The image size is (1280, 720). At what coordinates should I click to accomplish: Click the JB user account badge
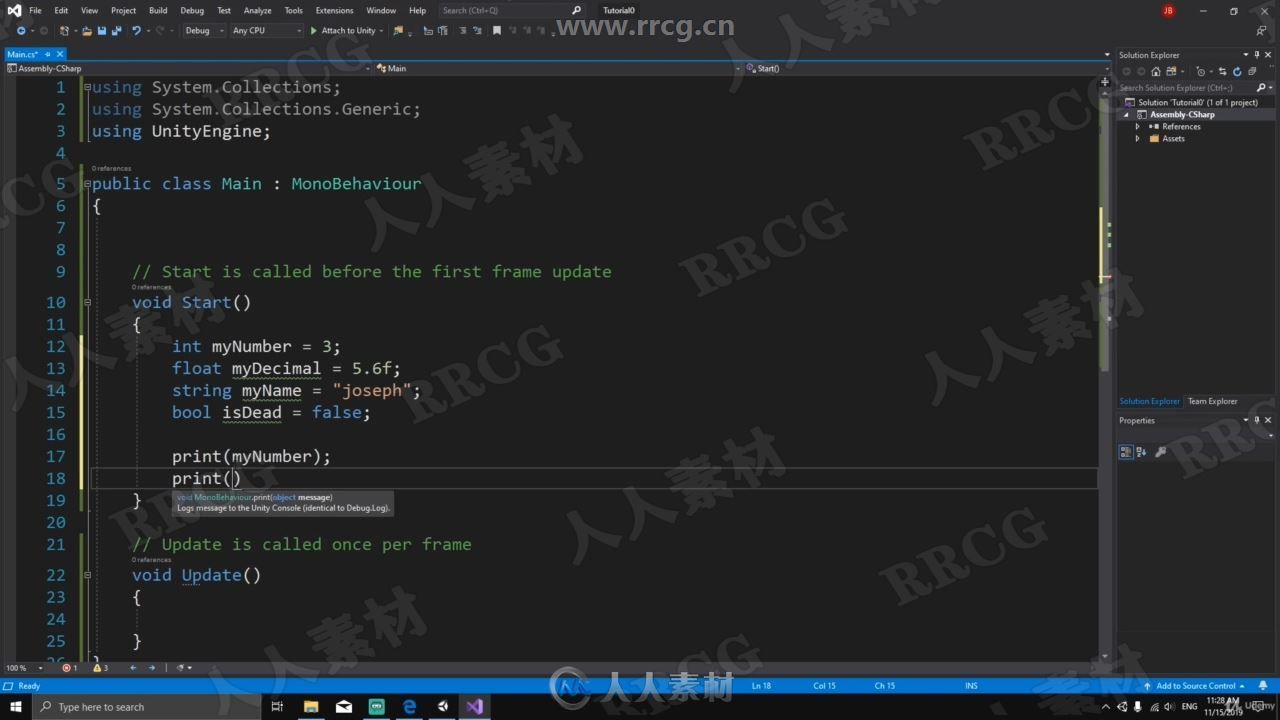(x=1168, y=10)
